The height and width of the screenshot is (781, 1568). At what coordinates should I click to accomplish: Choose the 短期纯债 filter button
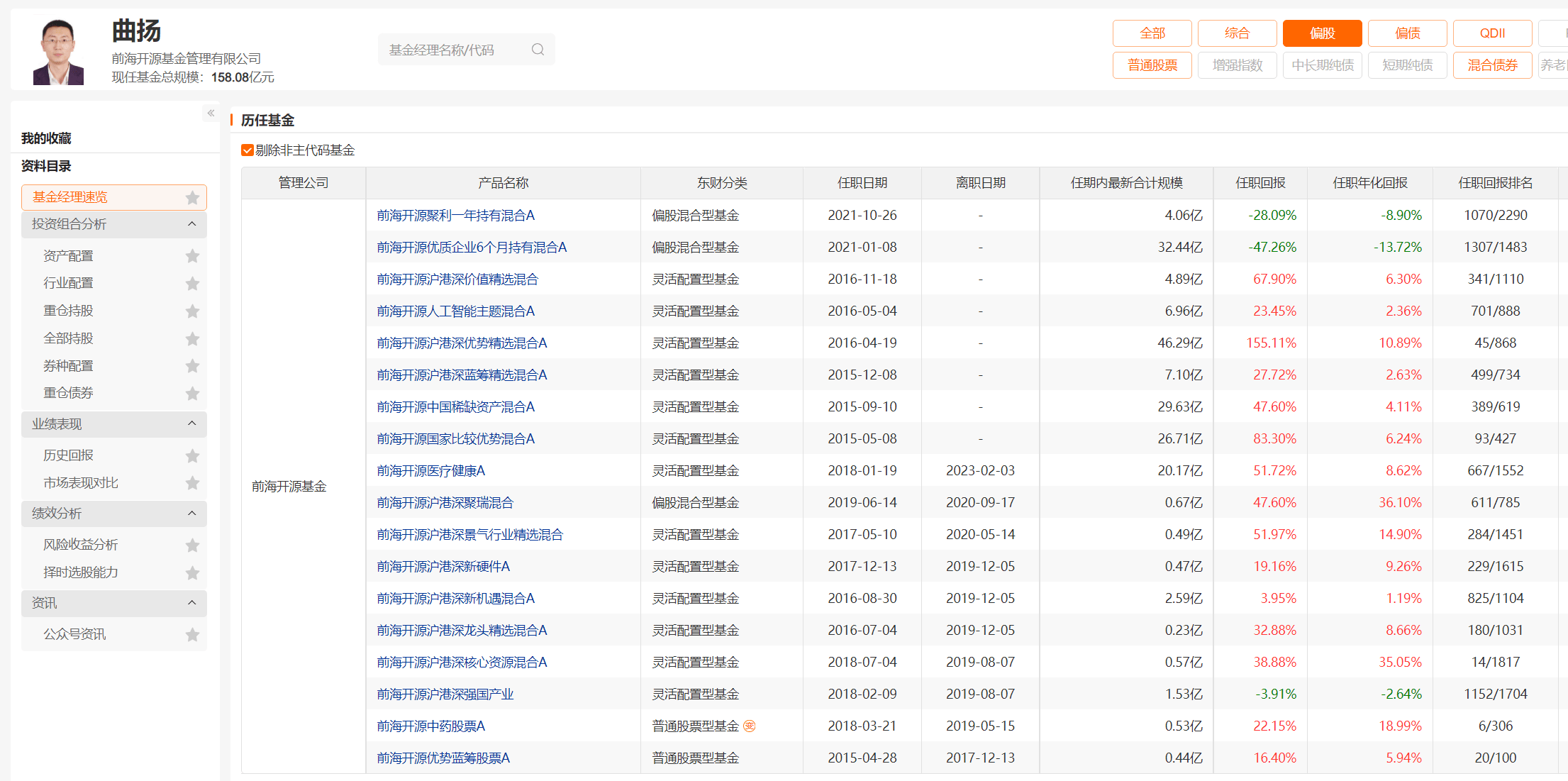pos(1408,65)
